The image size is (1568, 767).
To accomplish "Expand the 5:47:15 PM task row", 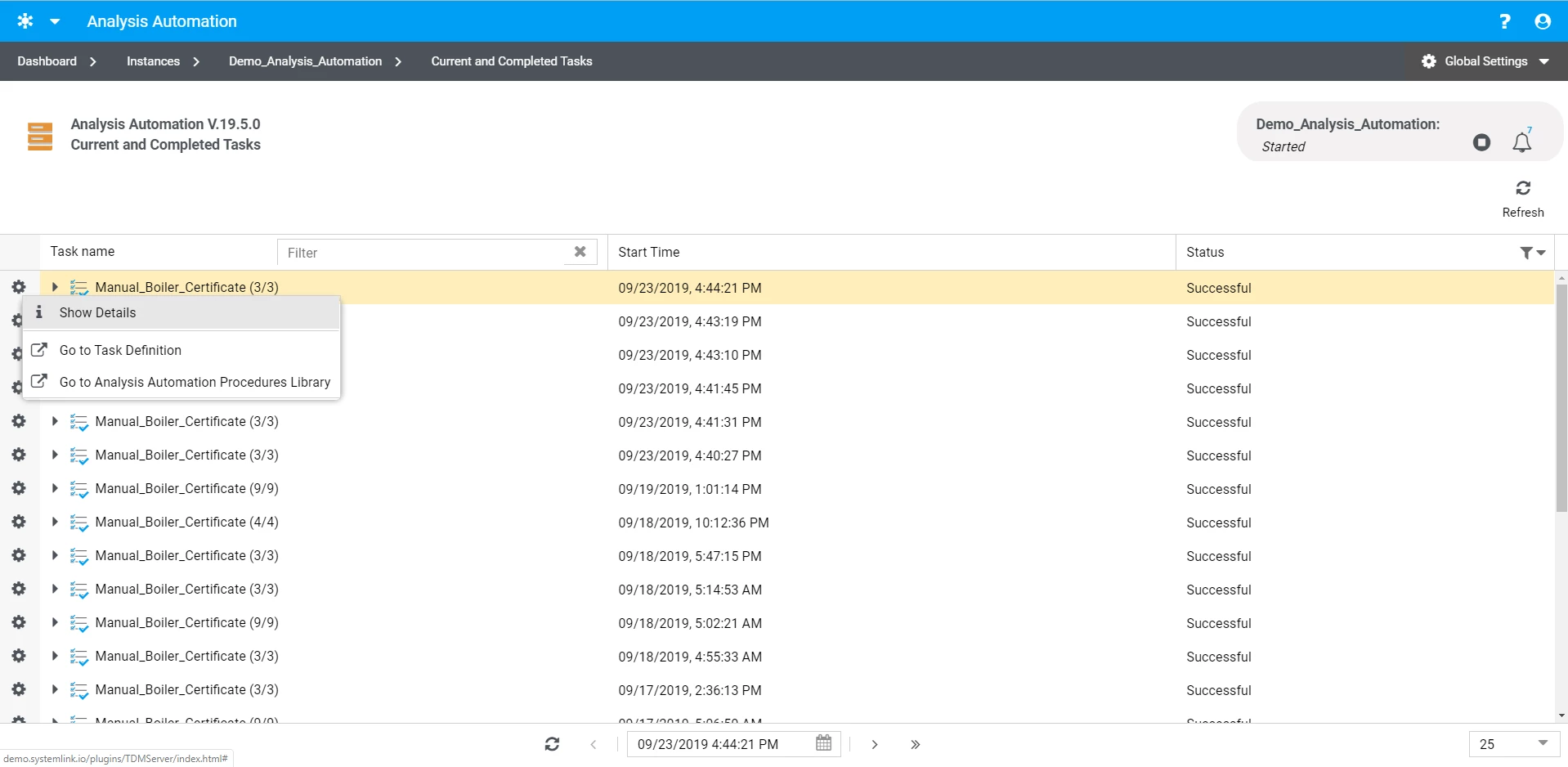I will pos(55,555).
